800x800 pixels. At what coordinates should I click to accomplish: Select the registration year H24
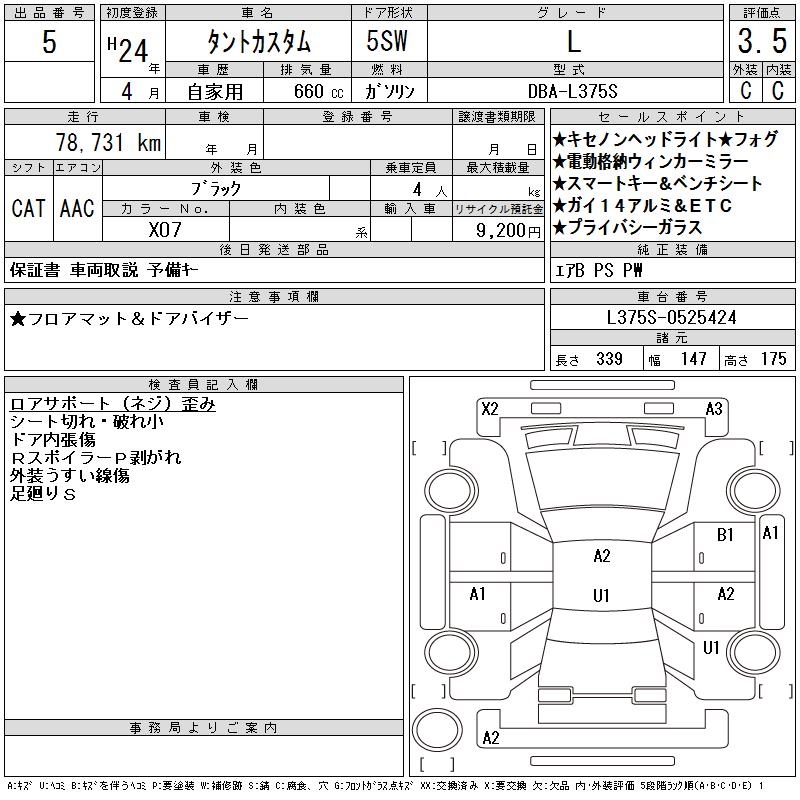point(128,49)
